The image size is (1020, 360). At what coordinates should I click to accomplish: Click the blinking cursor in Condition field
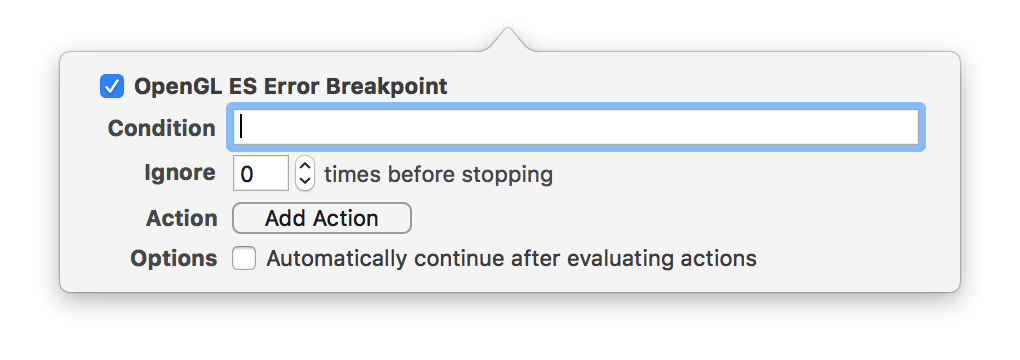(241, 127)
